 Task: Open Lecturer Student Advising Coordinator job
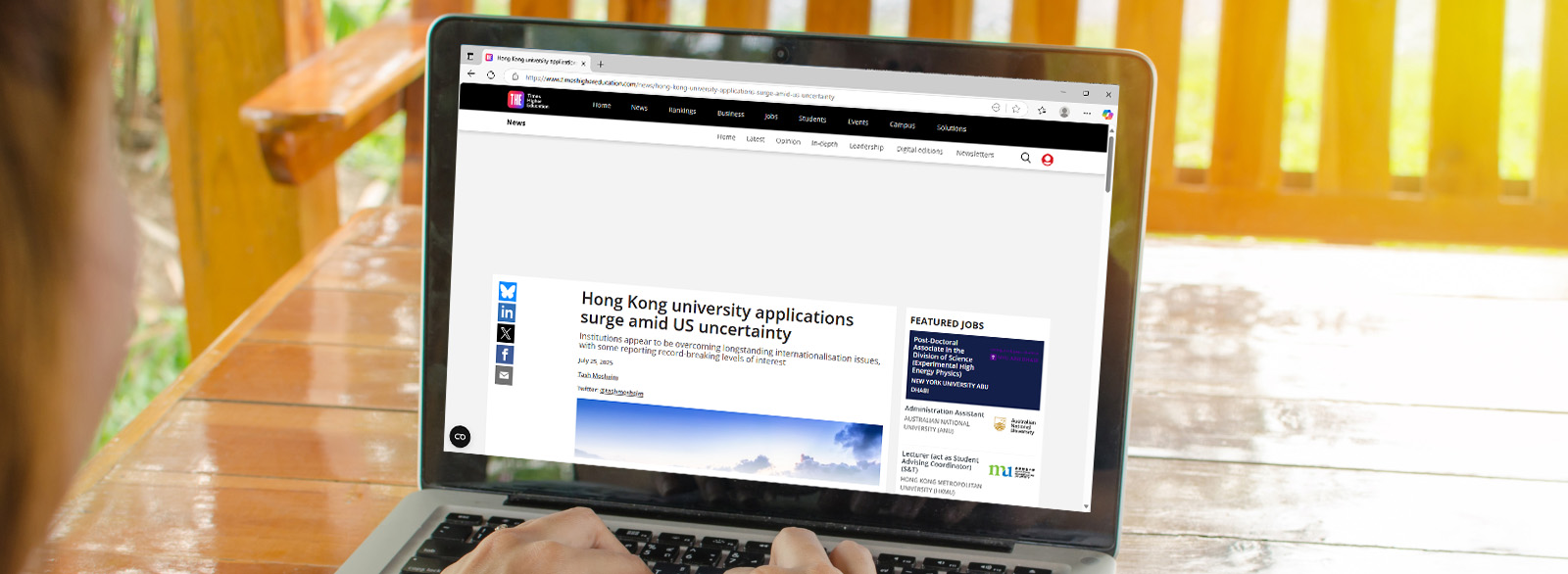(940, 462)
